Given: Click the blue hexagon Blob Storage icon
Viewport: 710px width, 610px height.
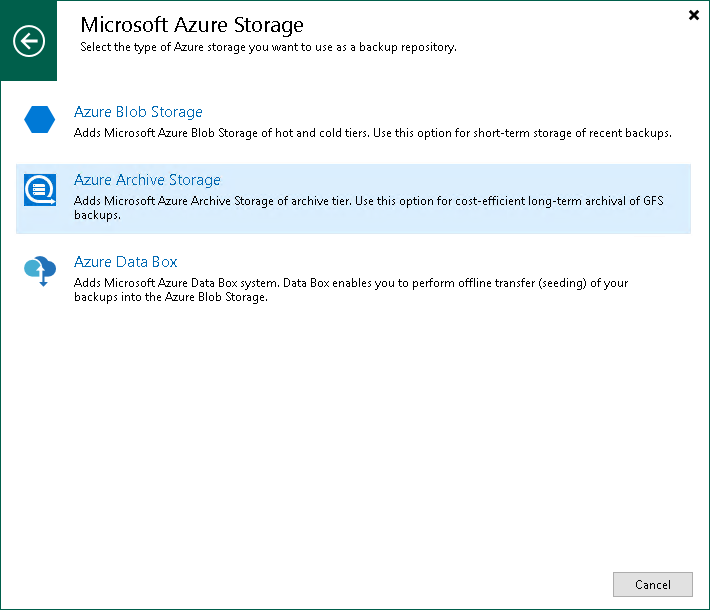Looking at the screenshot, I should [x=39, y=121].
